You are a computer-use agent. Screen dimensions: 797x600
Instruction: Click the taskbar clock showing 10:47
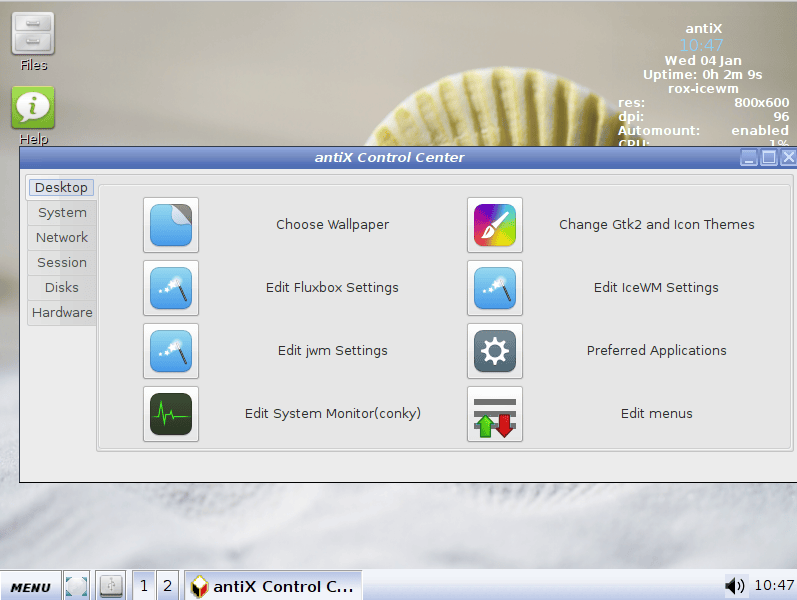click(774, 586)
